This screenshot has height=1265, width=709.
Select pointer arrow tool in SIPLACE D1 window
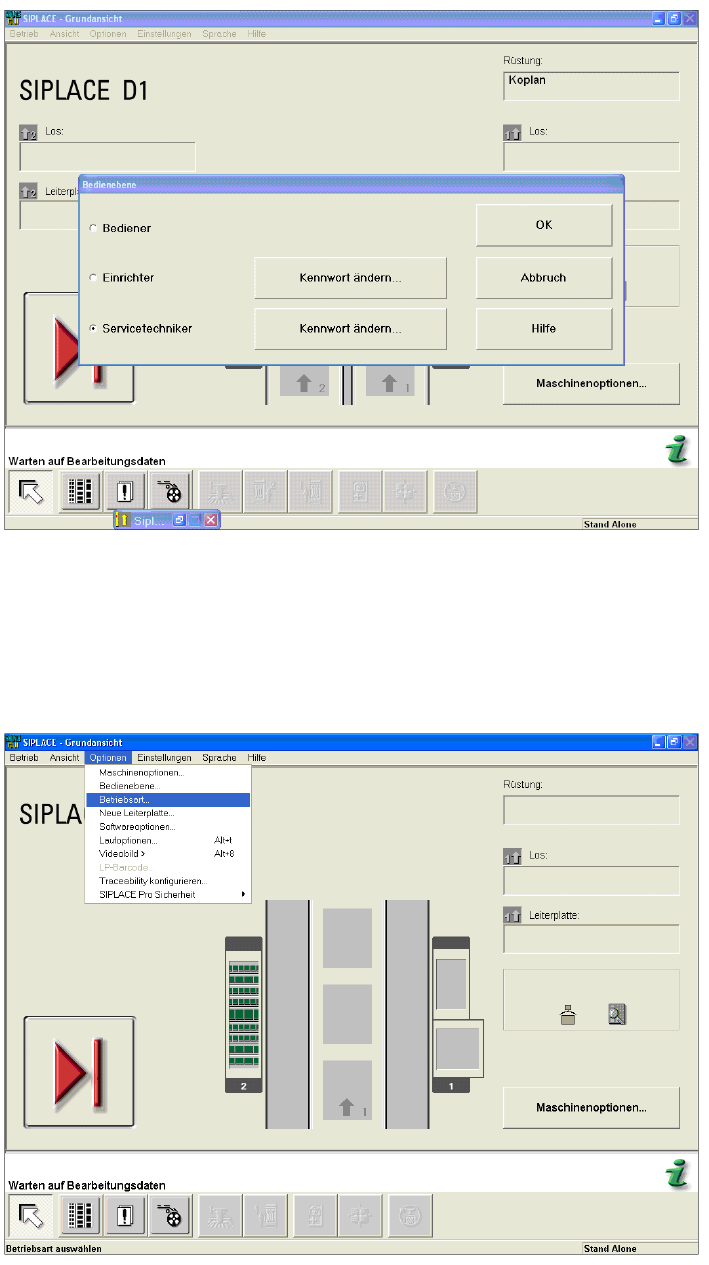(x=31, y=491)
